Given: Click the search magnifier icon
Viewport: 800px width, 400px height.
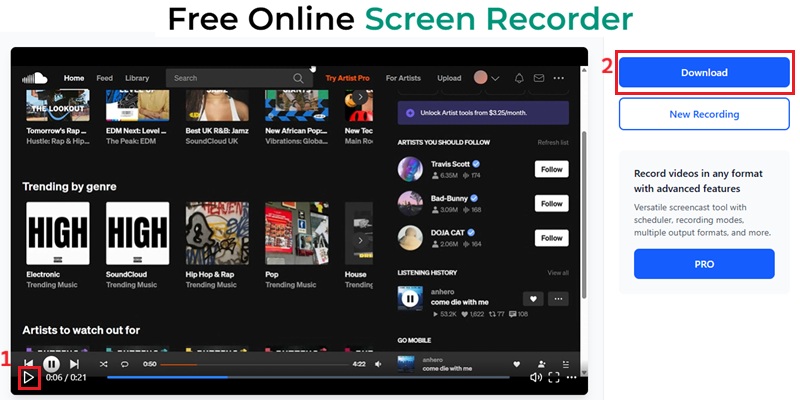Looking at the screenshot, I should click(298, 78).
